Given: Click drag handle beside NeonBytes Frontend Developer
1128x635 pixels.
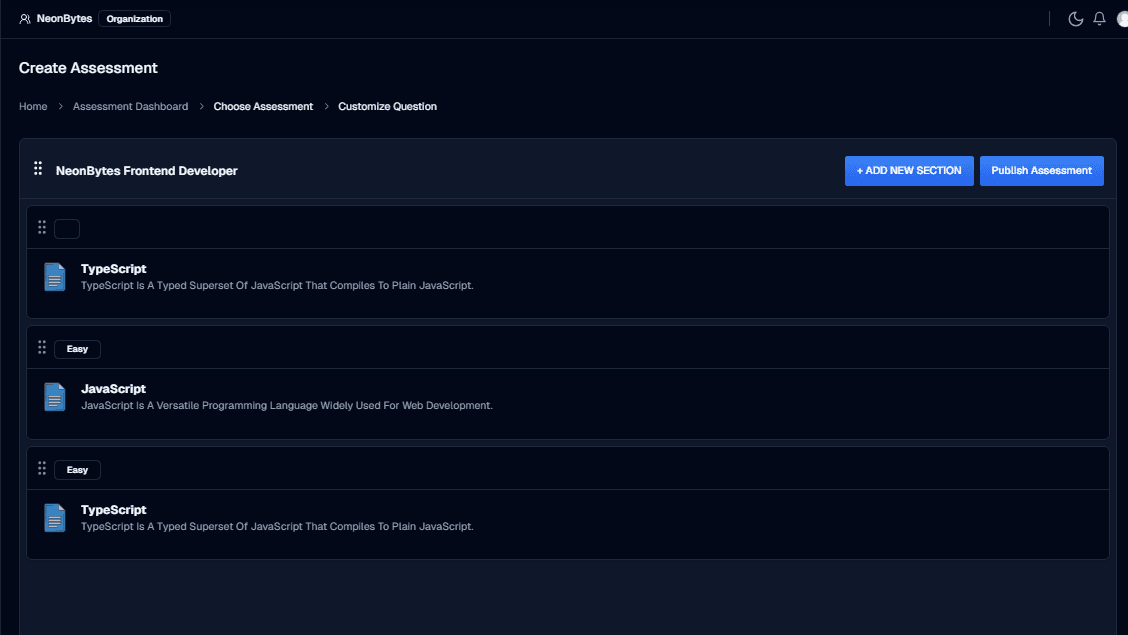Looking at the screenshot, I should 38,168.
